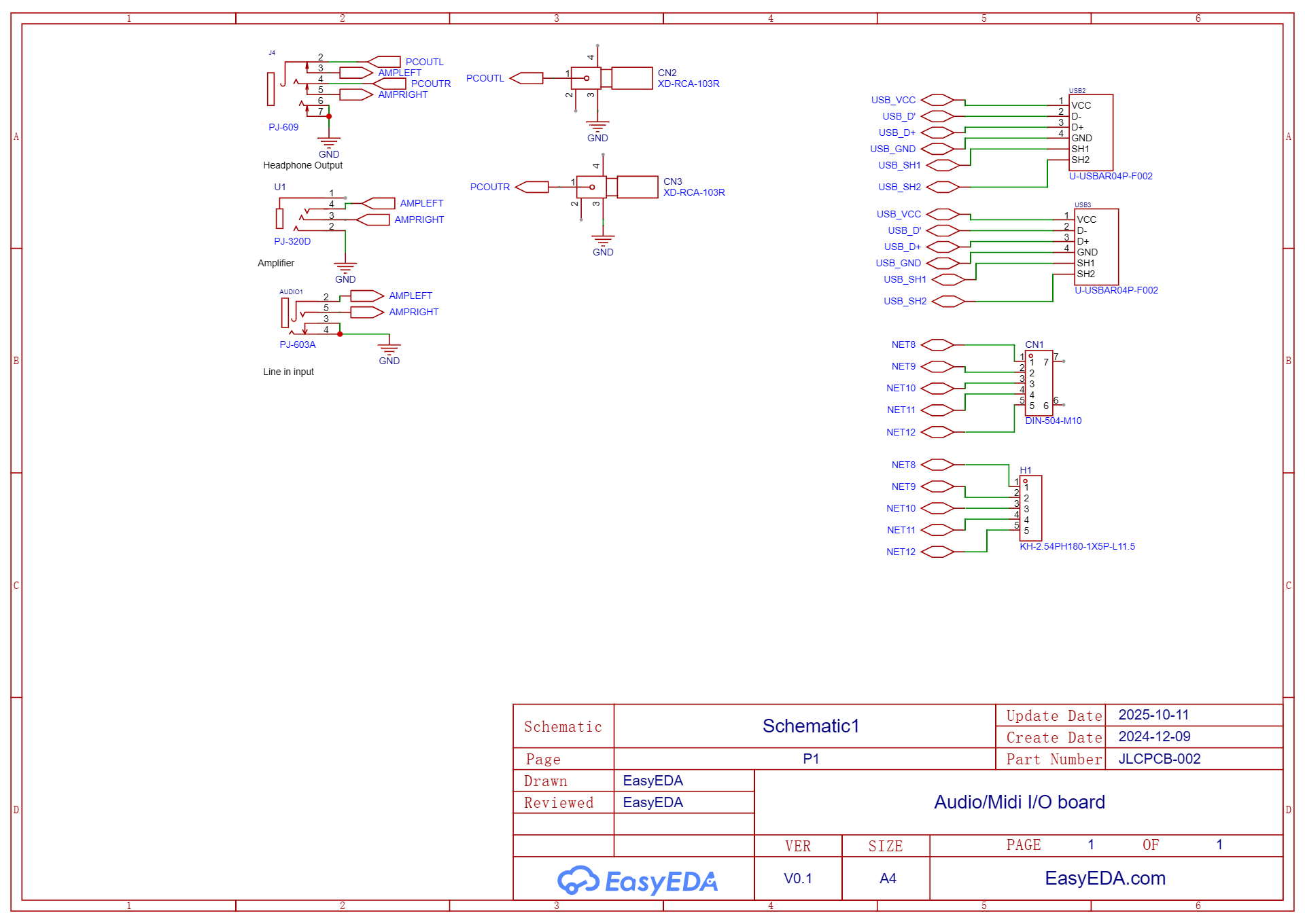Select the 'Amplifier' text label
This screenshot has height=924, width=1305.
(276, 263)
